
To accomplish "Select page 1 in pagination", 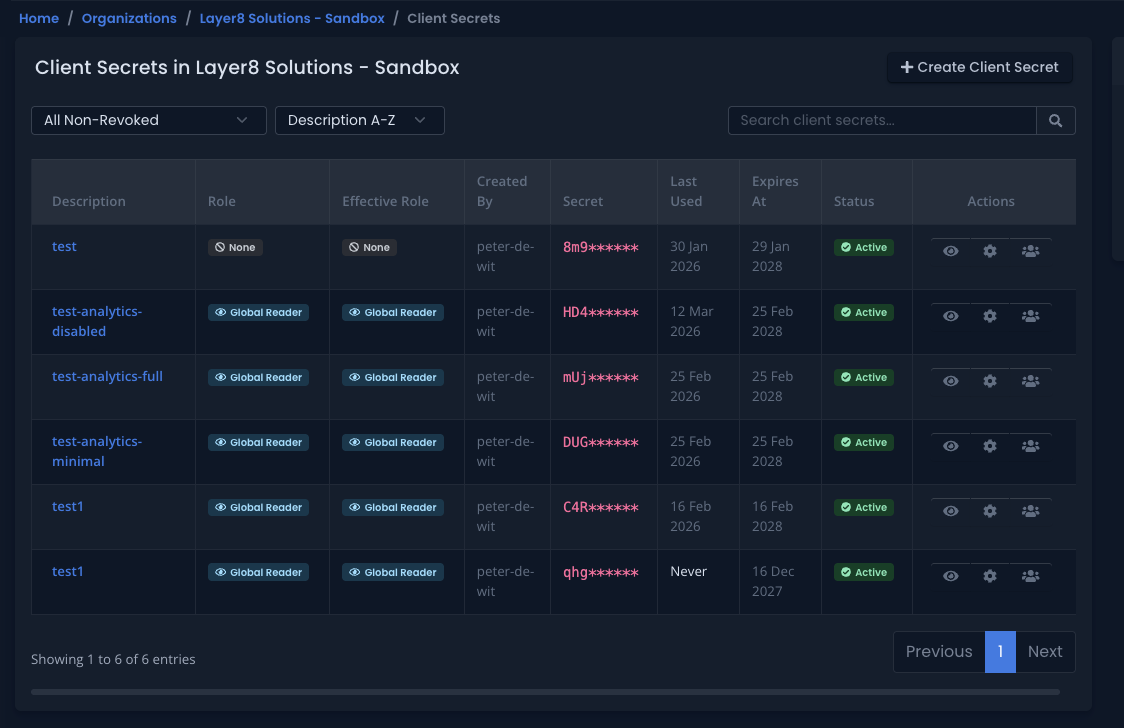I will (x=1000, y=651).
